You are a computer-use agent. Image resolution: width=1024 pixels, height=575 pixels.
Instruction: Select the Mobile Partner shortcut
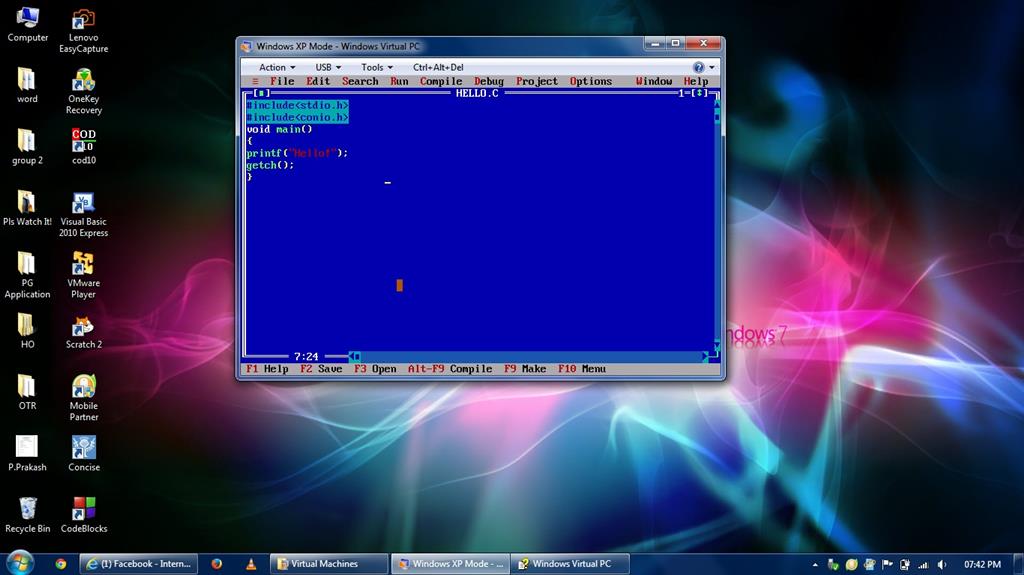click(84, 398)
